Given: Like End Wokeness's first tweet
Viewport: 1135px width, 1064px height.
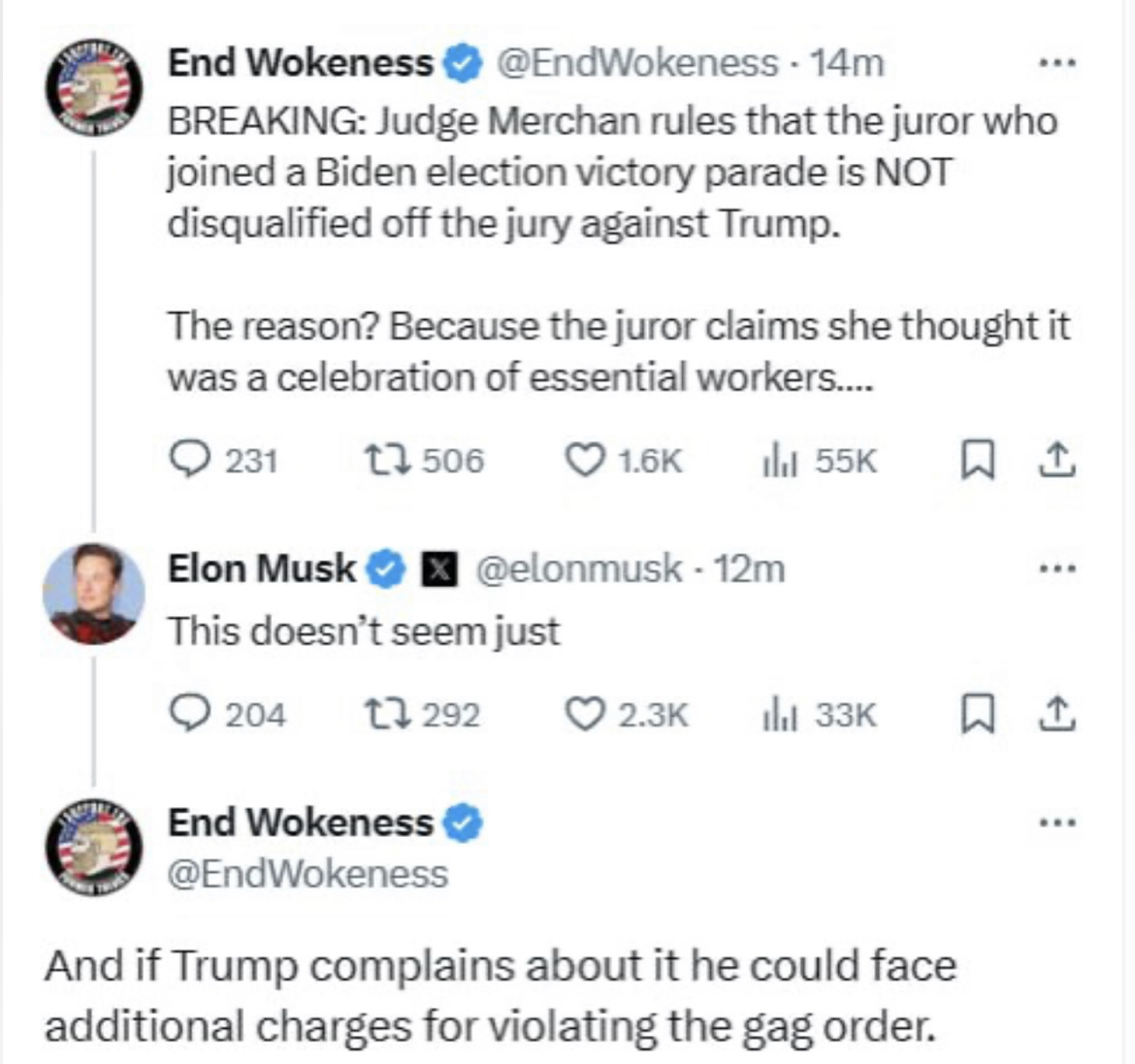Looking at the screenshot, I should tap(586, 459).
